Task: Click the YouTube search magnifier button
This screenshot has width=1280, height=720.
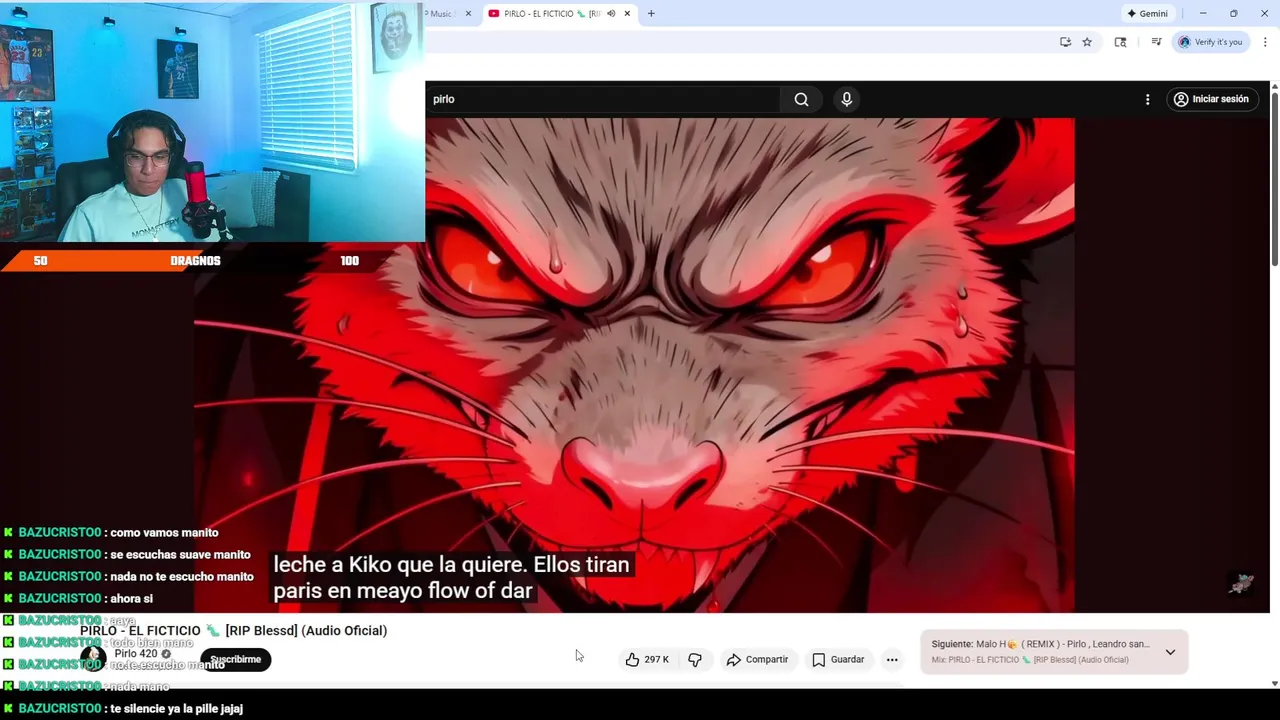Action: pyautogui.click(x=801, y=99)
